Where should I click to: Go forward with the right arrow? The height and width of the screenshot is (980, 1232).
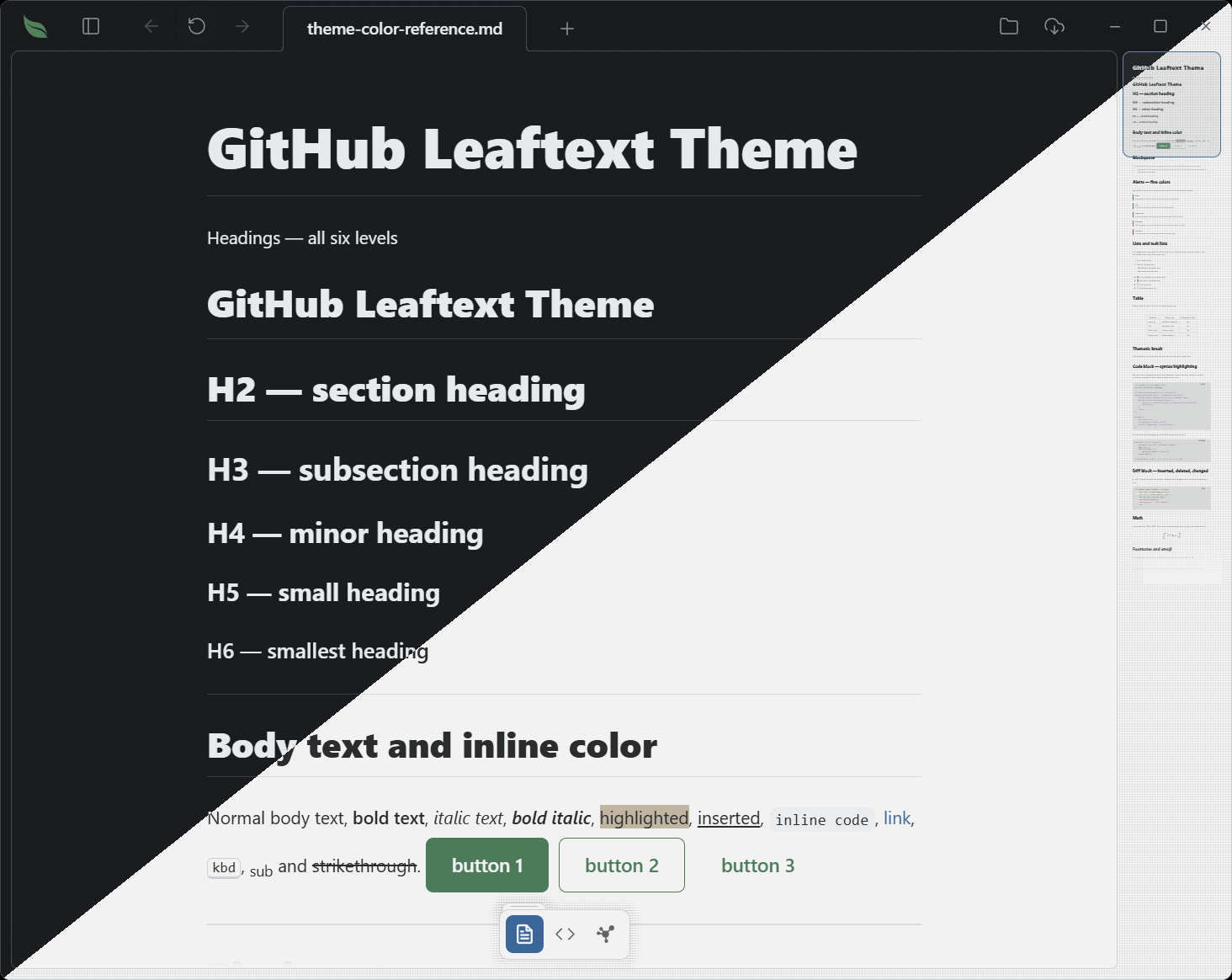[242, 27]
